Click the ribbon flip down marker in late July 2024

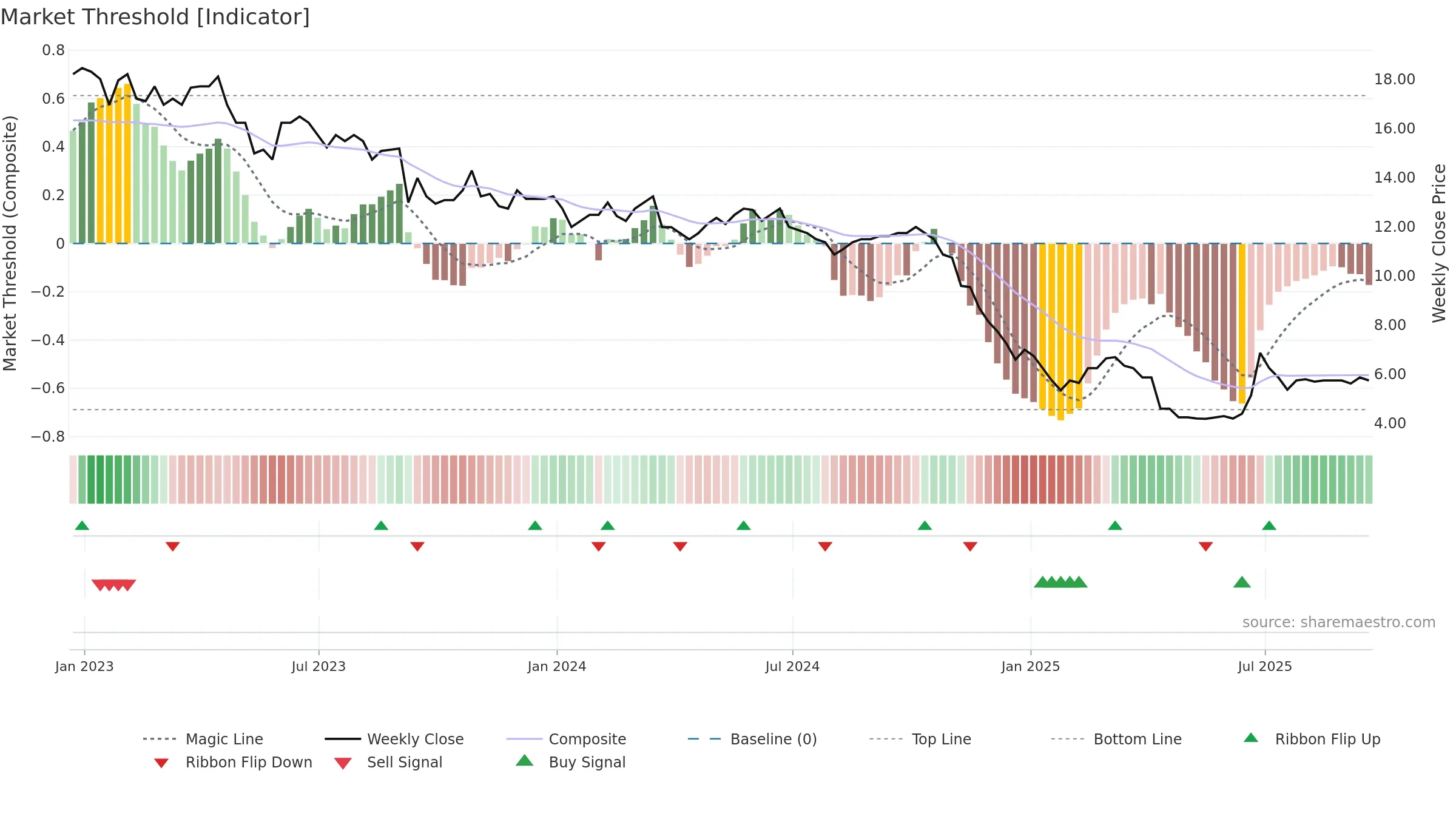pos(825,547)
